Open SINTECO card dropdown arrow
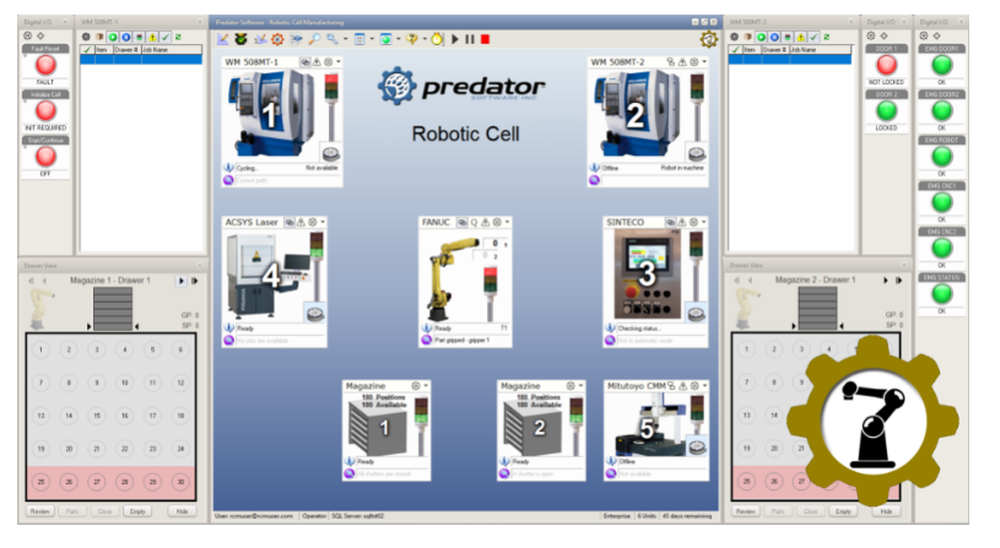Image resolution: width=1000 pixels, height=548 pixels. click(x=704, y=222)
